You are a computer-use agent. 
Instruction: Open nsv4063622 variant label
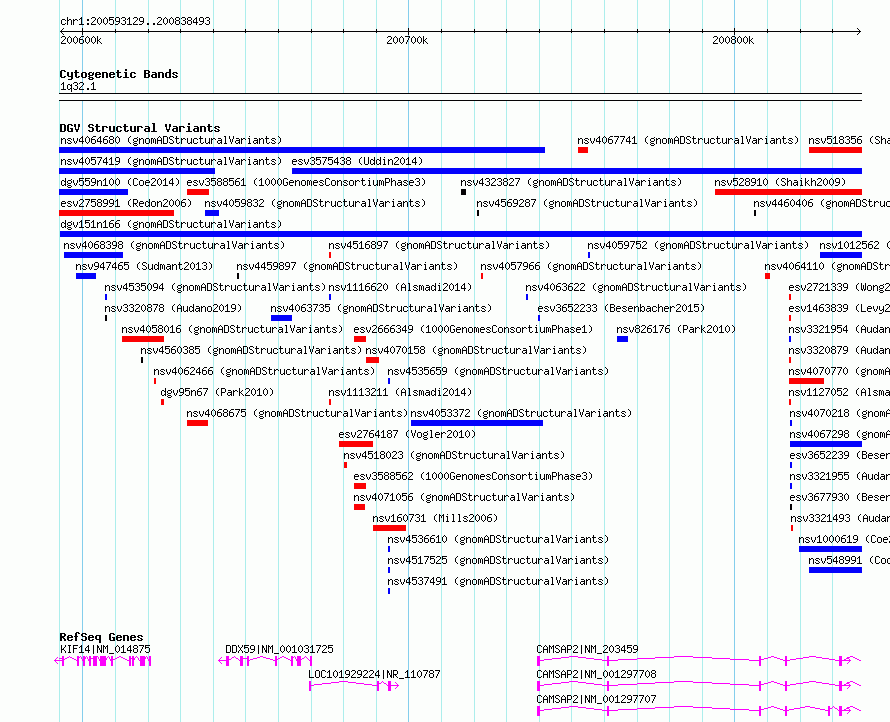[636, 287]
